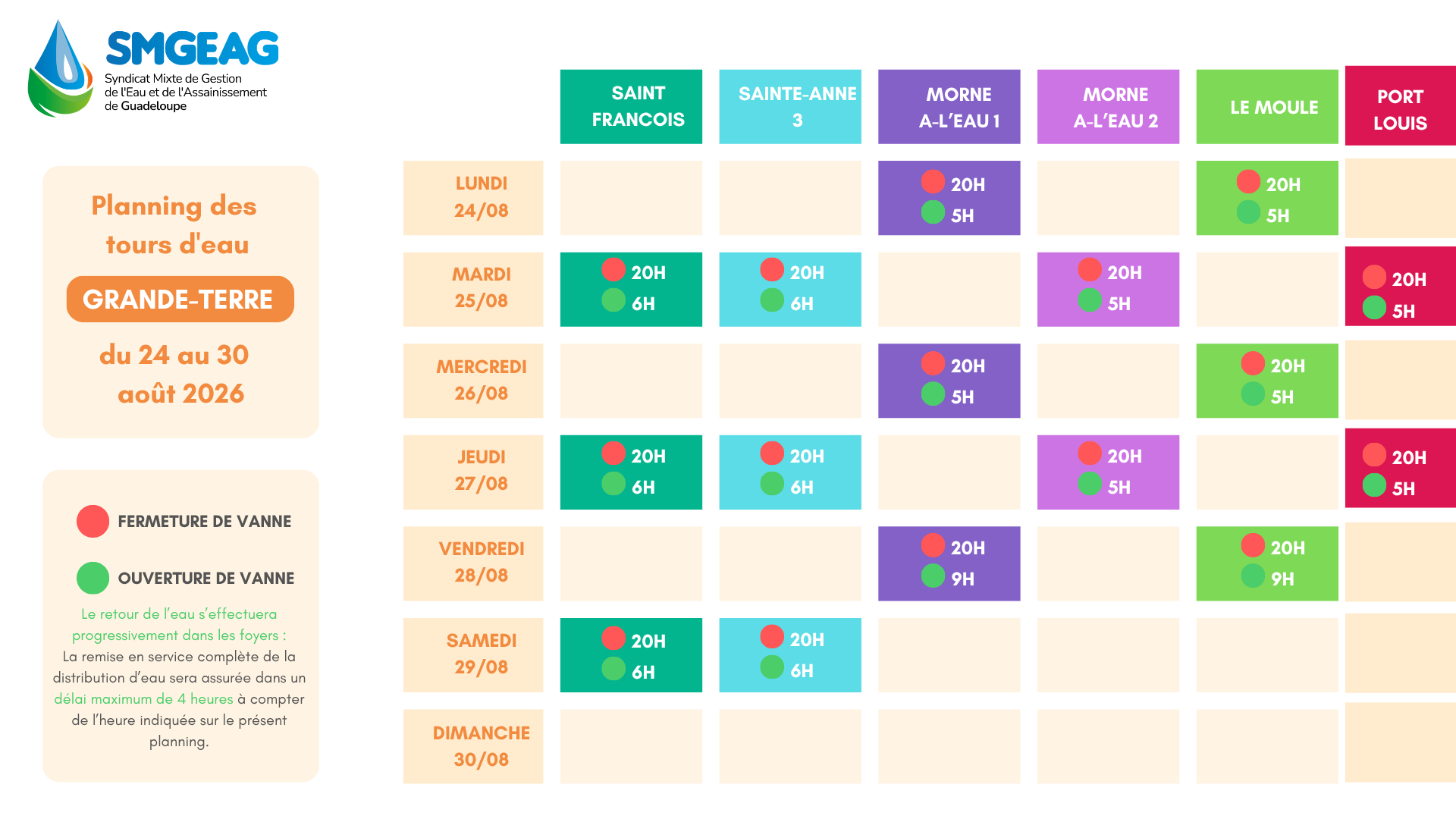Click the Morne-à-l'Eau 1 Vendredi purple cell
Screen dimensions: 1456x819
(x=949, y=564)
